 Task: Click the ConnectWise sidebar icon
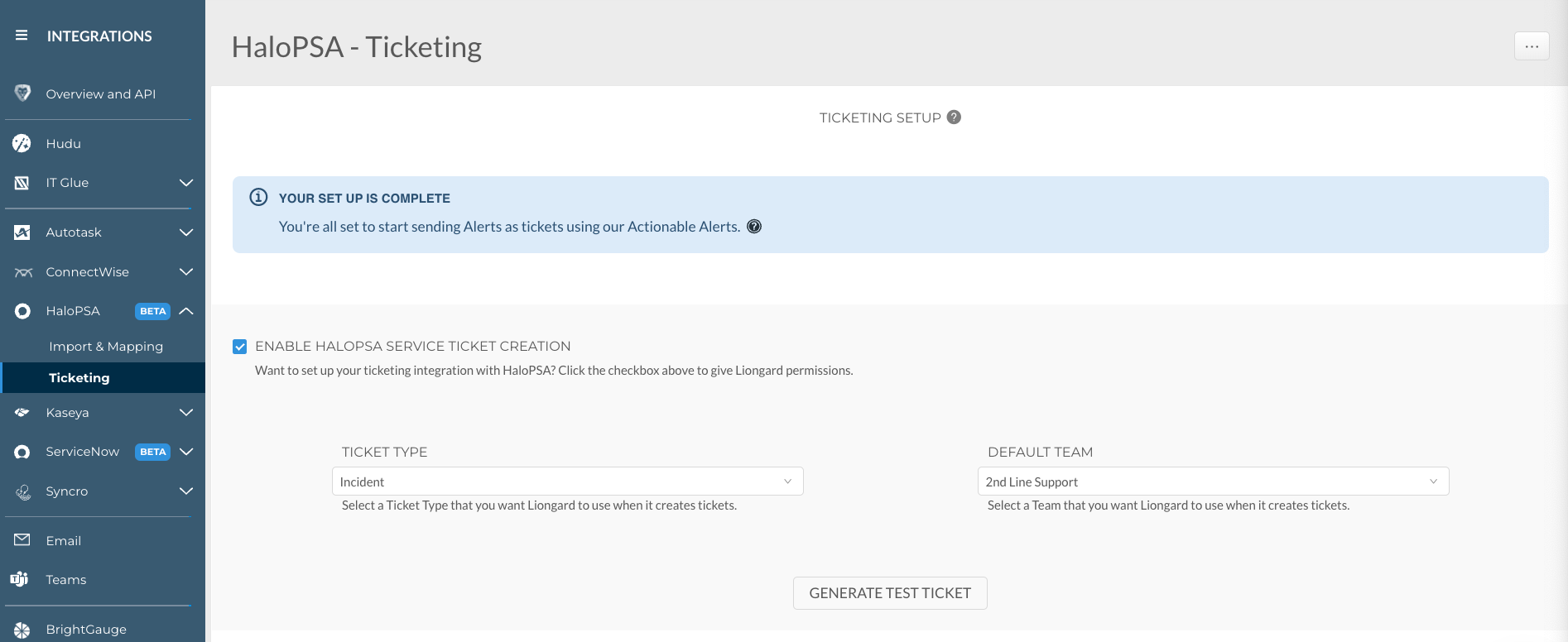coord(23,272)
